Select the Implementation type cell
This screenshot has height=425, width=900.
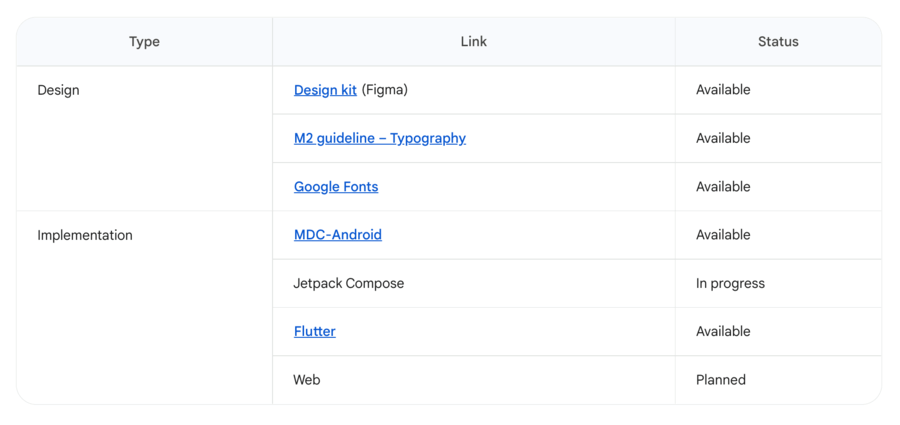84,236
